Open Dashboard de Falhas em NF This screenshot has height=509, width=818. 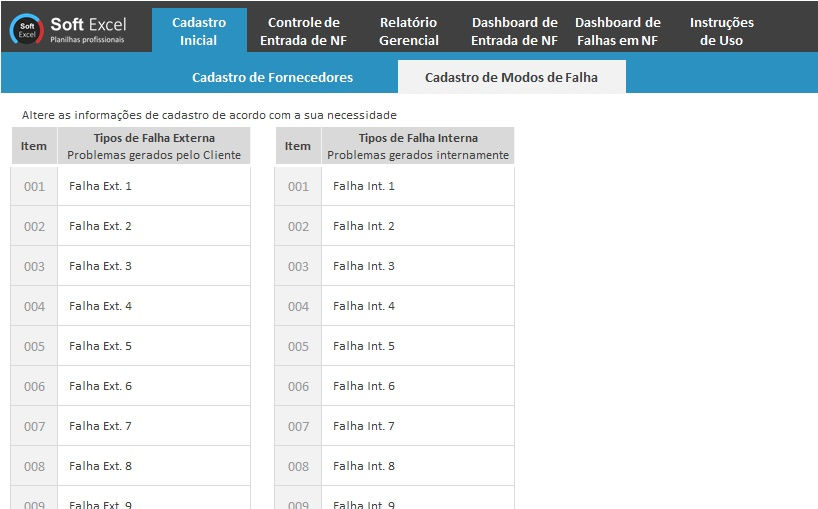click(x=618, y=31)
